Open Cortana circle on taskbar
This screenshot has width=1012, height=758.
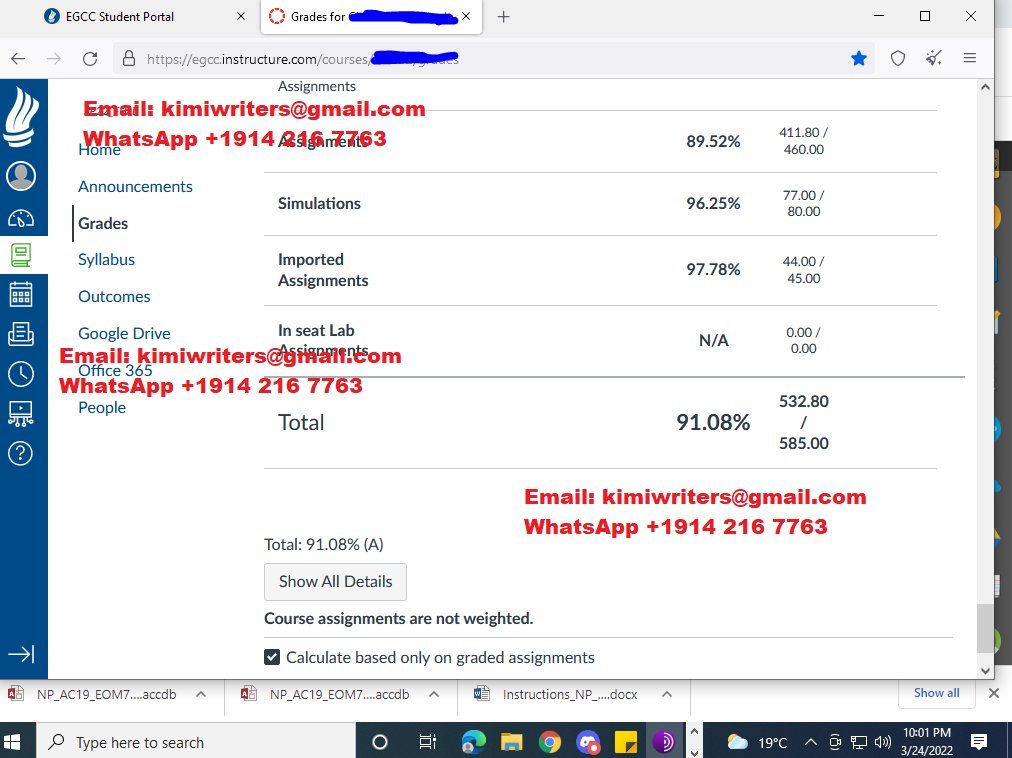point(380,742)
